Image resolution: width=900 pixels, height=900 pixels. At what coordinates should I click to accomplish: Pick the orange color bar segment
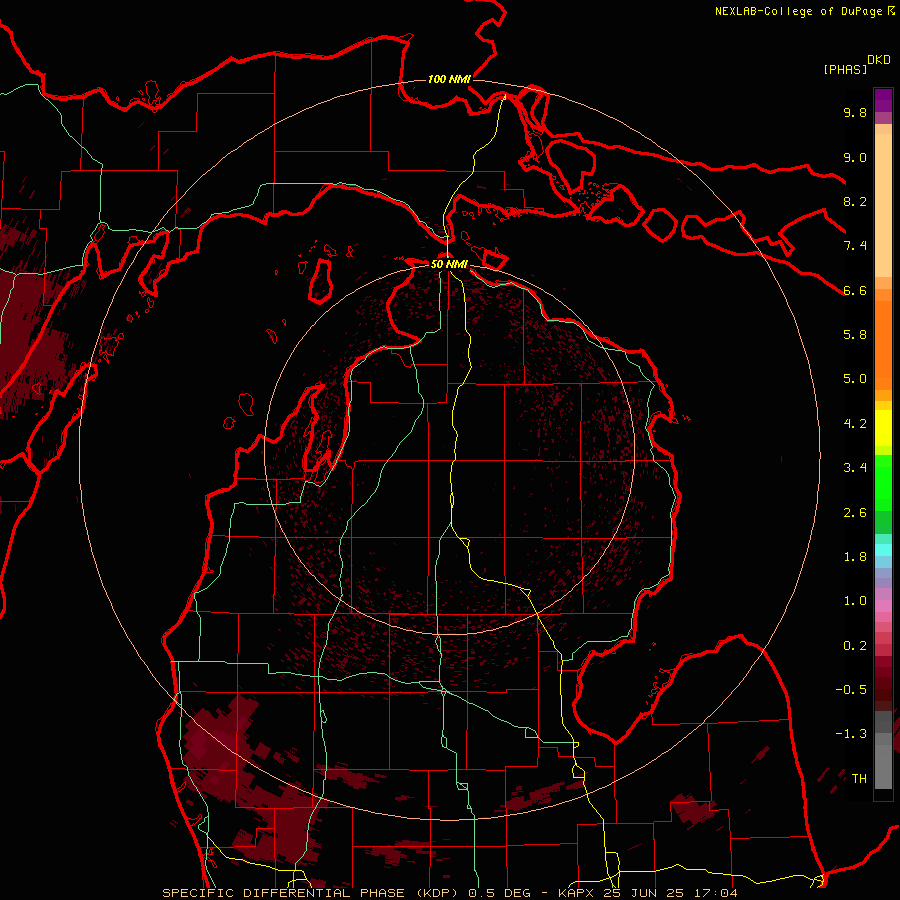(883, 344)
